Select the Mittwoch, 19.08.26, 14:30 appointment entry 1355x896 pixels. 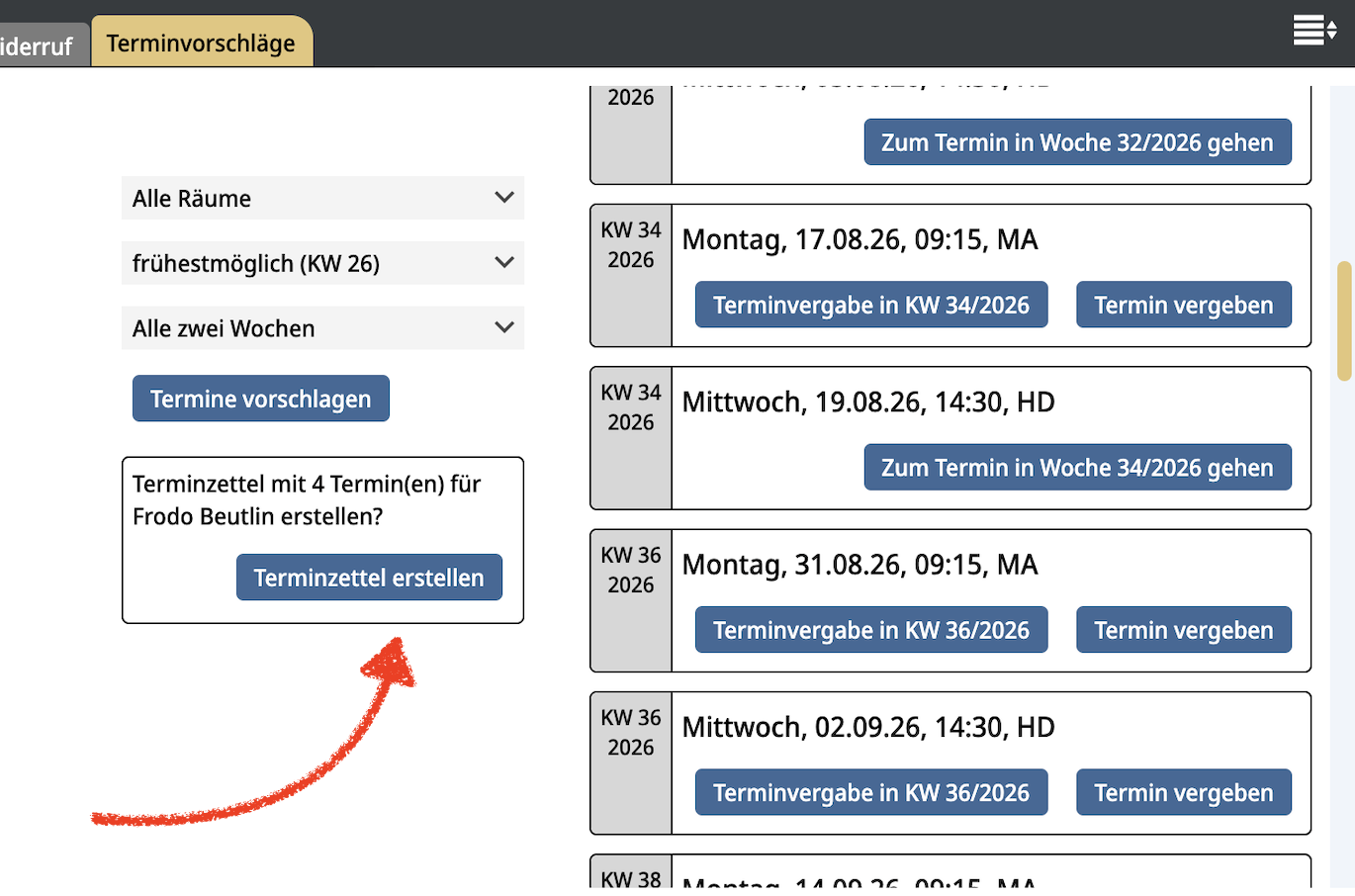[868, 402]
